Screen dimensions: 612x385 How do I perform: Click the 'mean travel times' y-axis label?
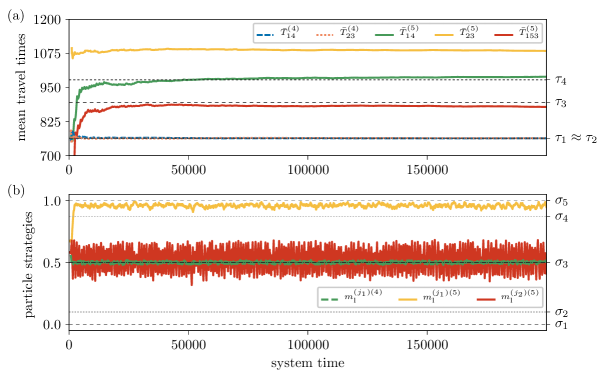(x=21, y=87)
